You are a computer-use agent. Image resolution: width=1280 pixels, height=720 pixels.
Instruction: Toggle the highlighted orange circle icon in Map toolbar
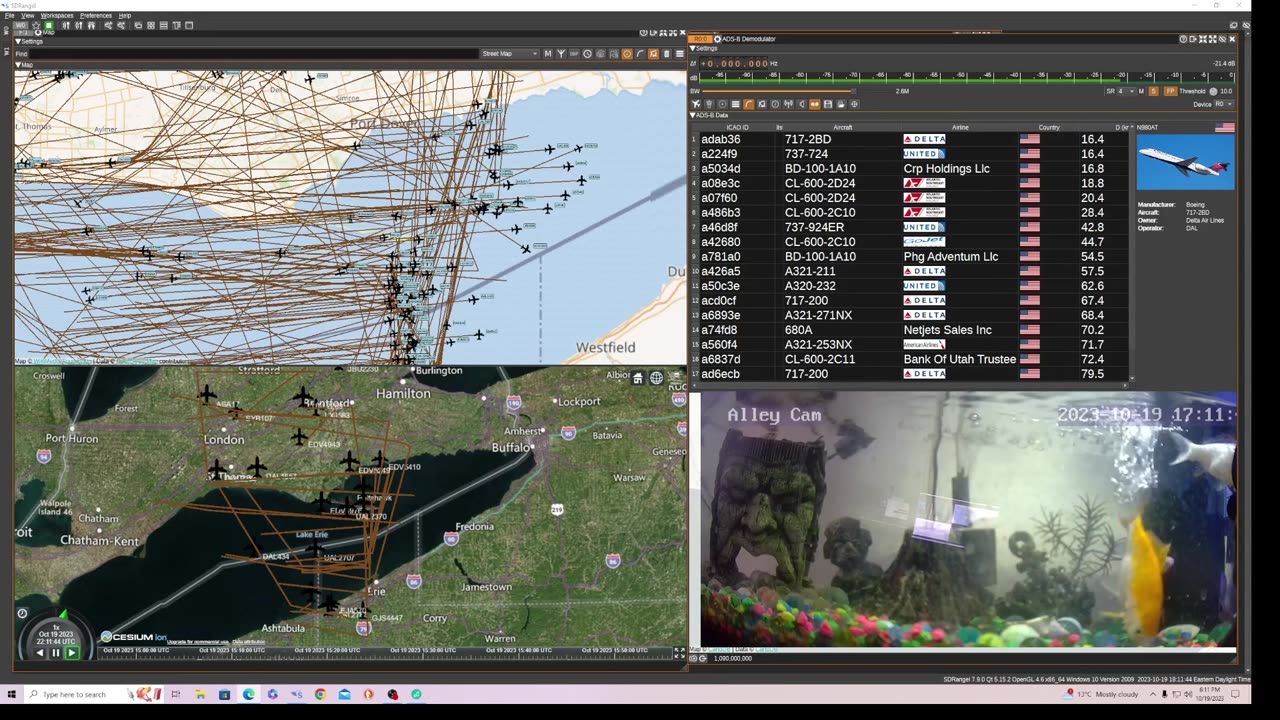tap(627, 53)
